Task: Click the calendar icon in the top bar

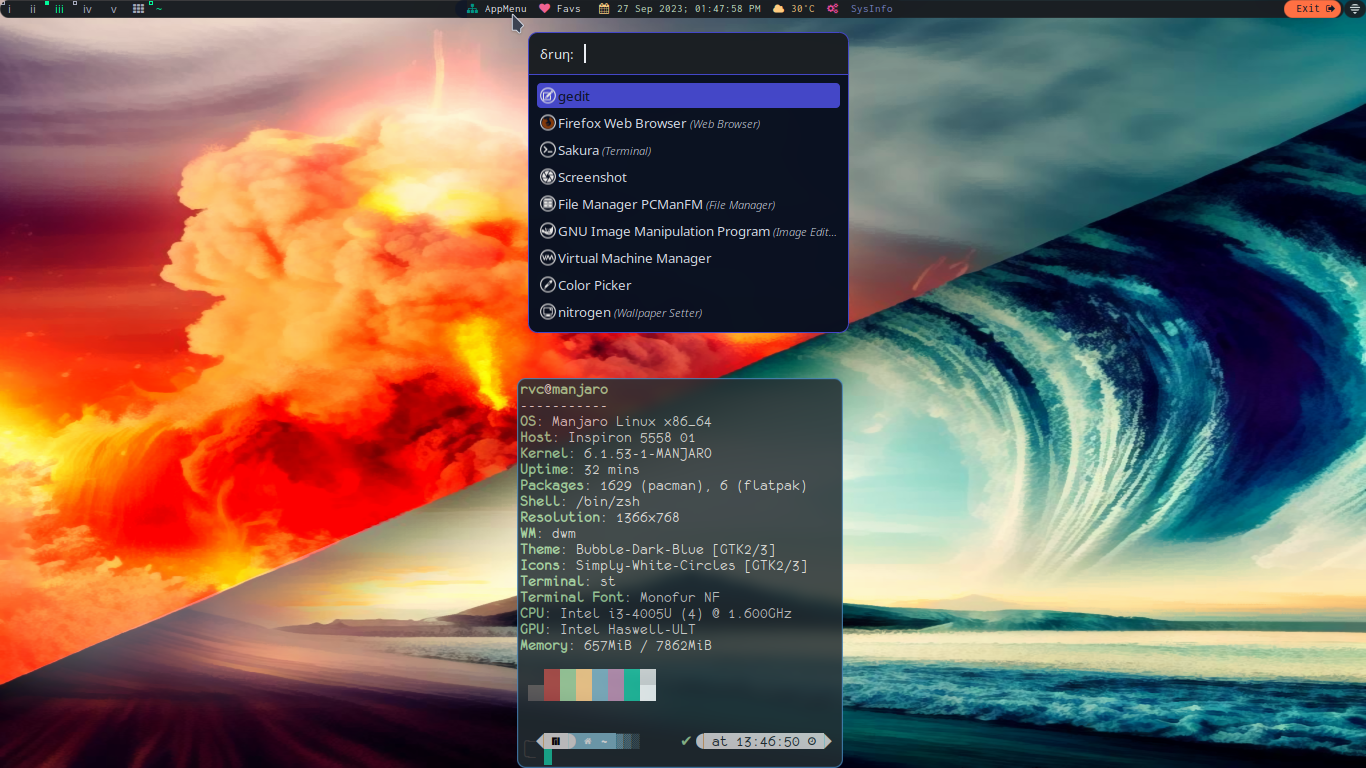Action: (602, 8)
